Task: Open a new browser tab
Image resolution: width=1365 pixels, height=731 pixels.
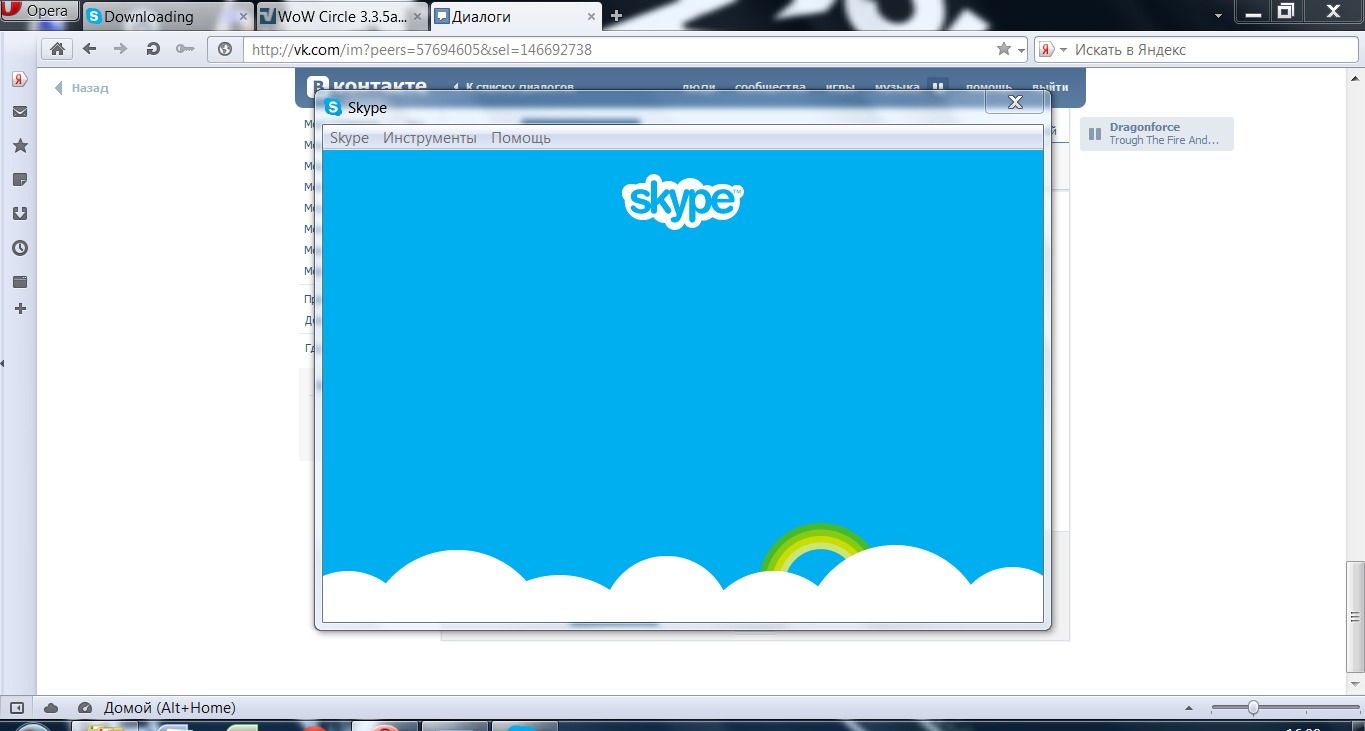Action: 616,16
